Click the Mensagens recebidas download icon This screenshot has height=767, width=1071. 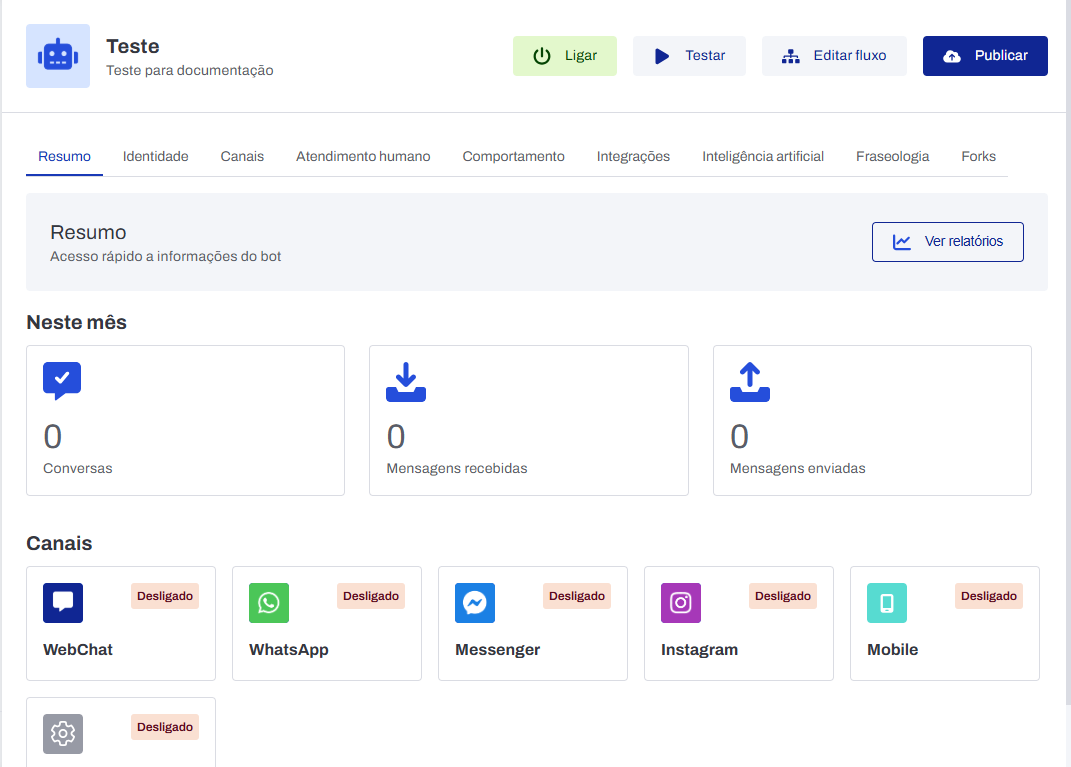click(x=406, y=382)
